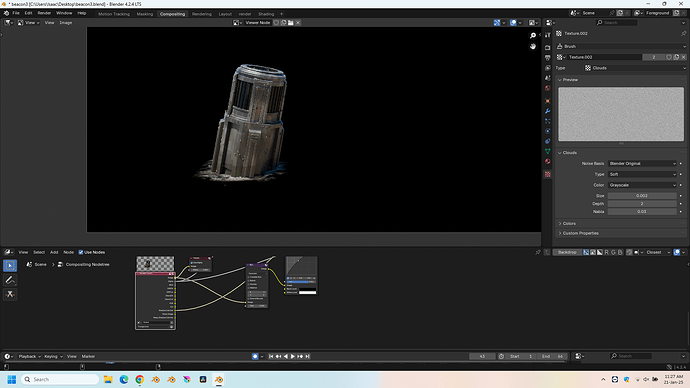Image resolution: width=690 pixels, height=388 pixels.
Task: Open the clouds Type Soft dropdown
Action: (642, 174)
